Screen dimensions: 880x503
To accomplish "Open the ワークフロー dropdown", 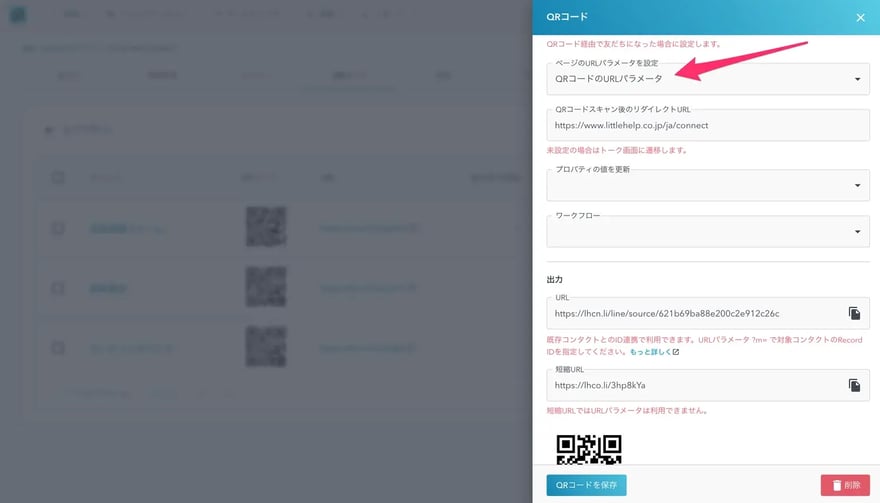I will tap(707, 231).
